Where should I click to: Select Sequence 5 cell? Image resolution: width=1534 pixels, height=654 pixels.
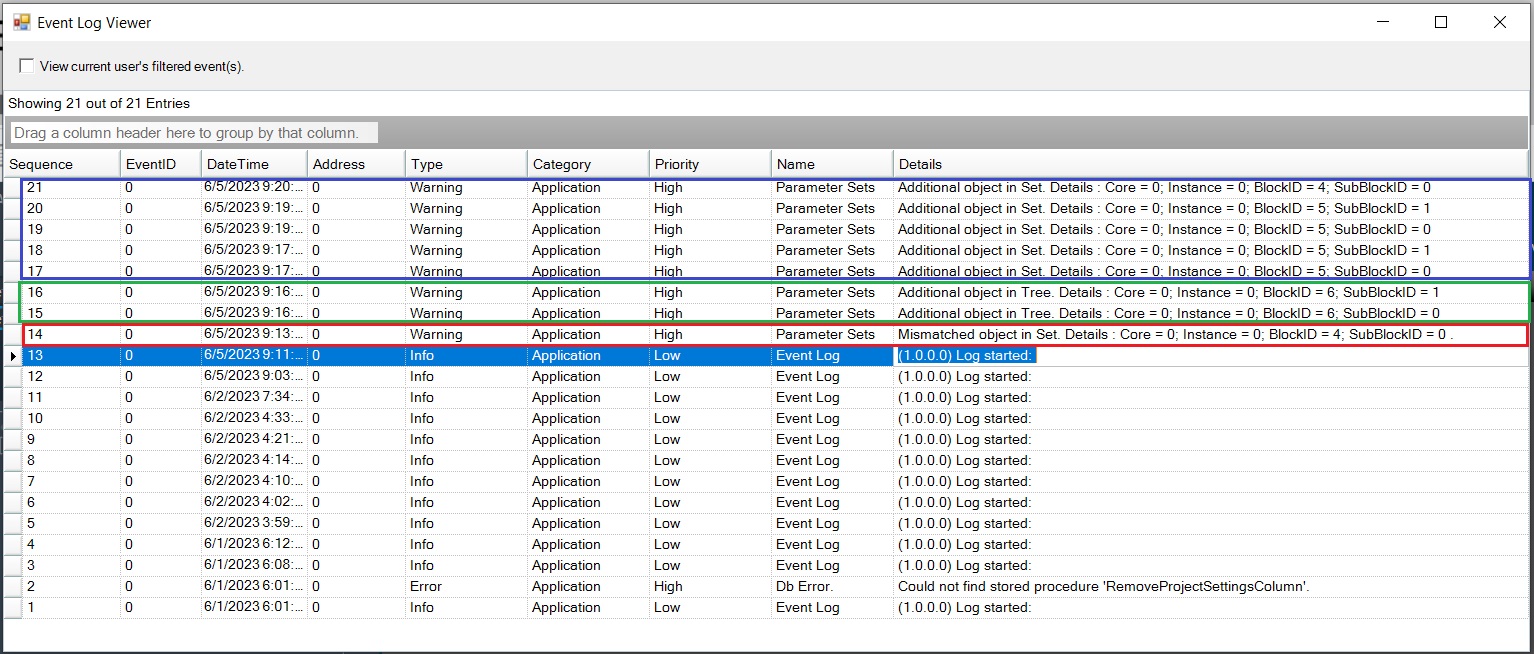pyautogui.click(x=71, y=523)
